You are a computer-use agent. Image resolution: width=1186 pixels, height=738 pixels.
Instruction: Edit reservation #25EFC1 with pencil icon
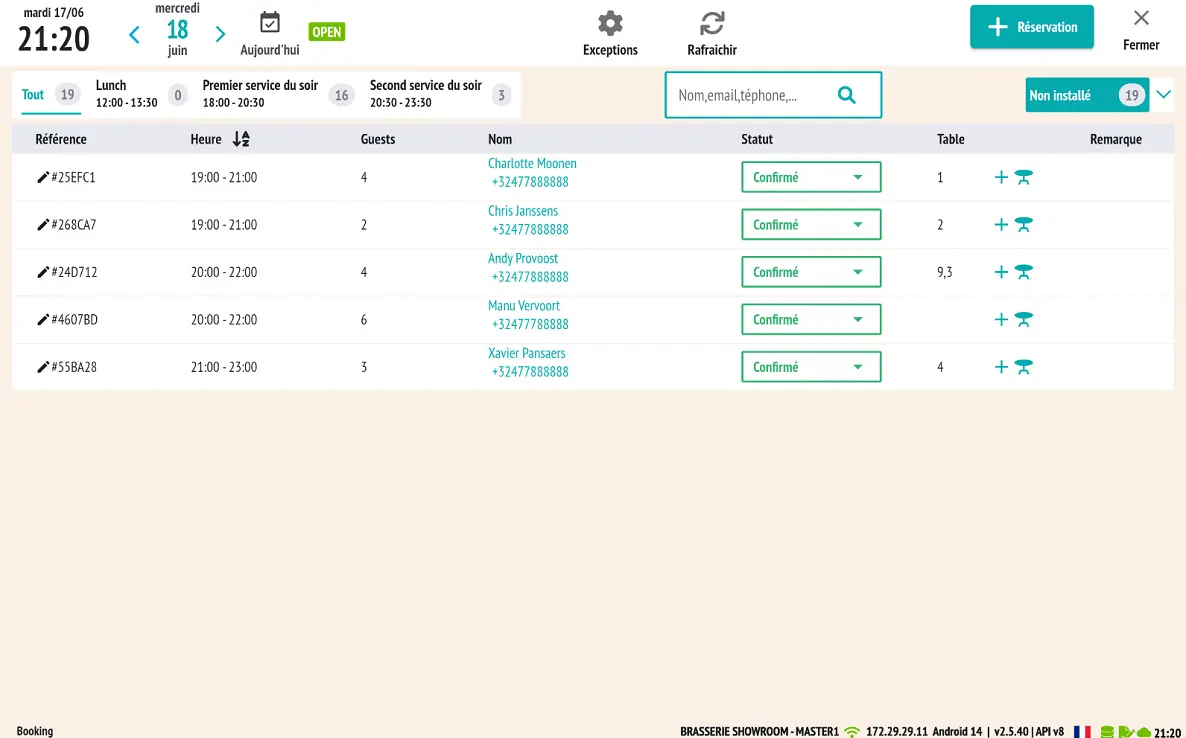point(43,177)
